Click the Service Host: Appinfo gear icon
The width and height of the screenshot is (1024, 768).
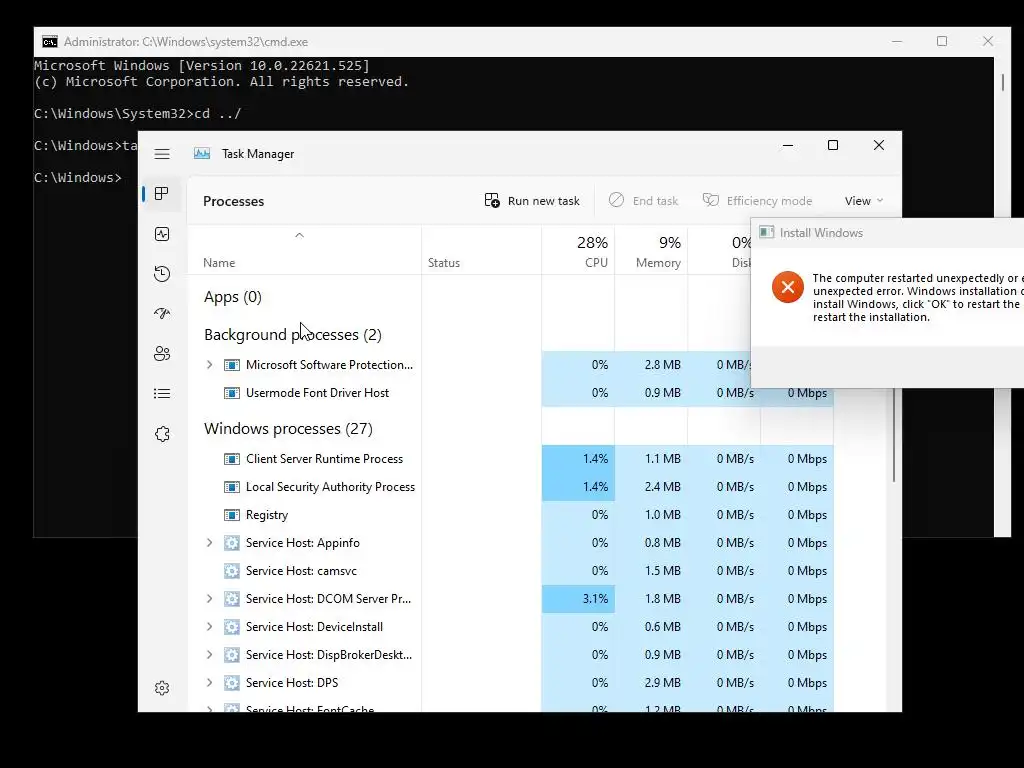coord(232,543)
